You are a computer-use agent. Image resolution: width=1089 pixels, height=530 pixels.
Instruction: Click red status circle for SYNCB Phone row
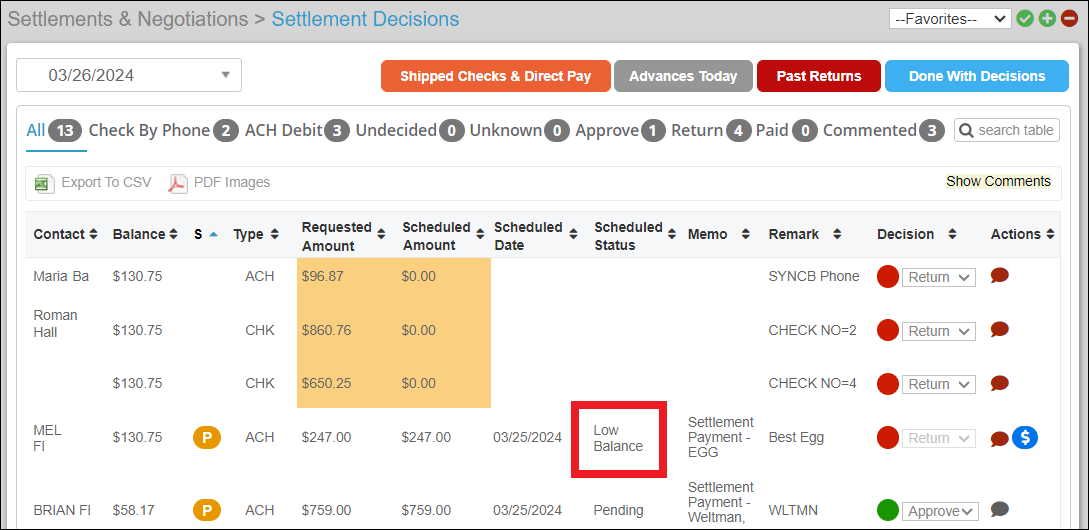[x=888, y=276]
